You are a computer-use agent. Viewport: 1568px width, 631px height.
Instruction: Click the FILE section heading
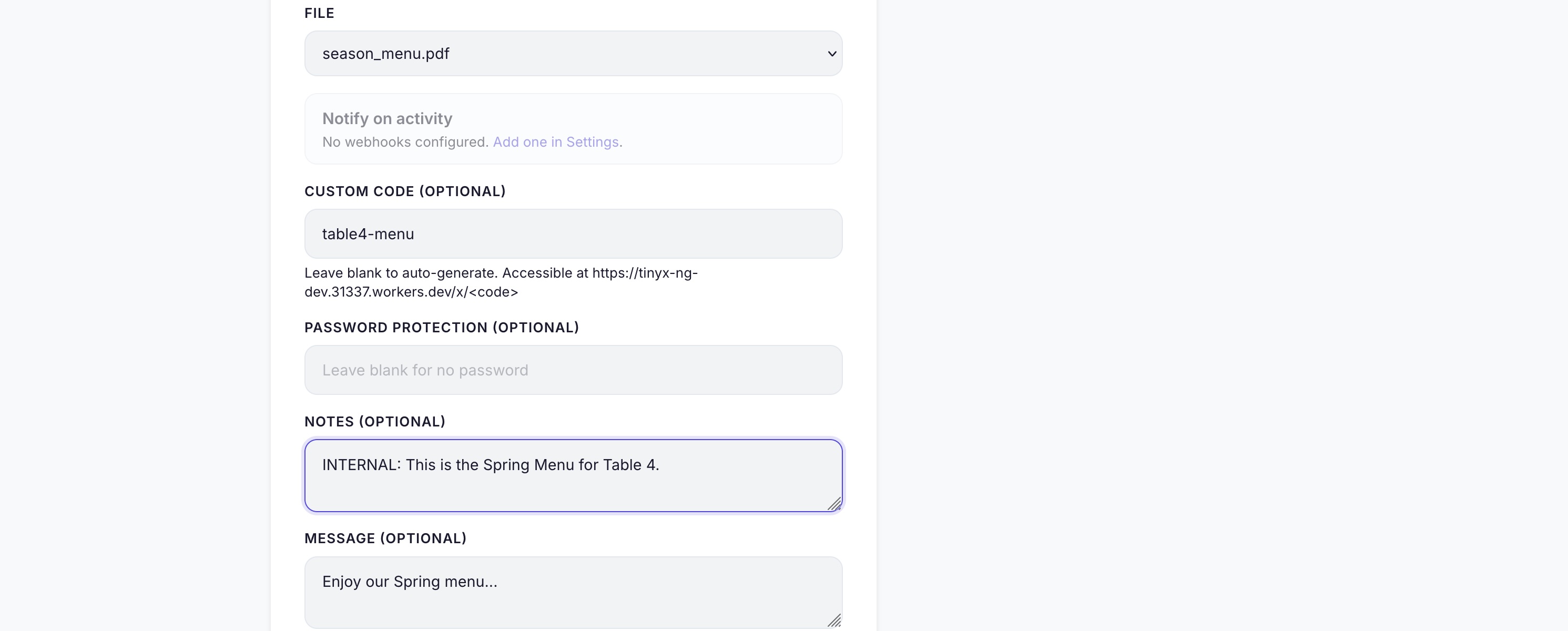(319, 13)
